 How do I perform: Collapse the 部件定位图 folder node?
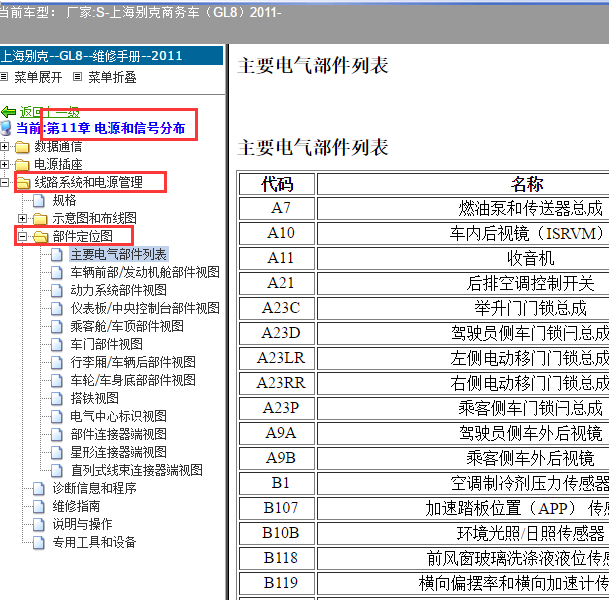(23, 236)
